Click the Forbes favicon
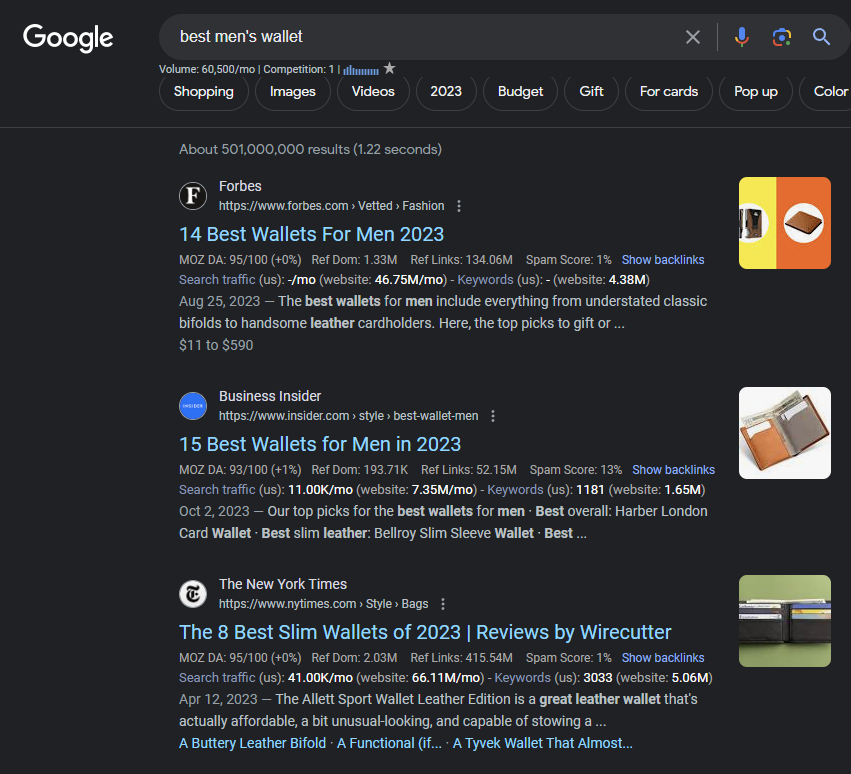 pyautogui.click(x=193, y=195)
